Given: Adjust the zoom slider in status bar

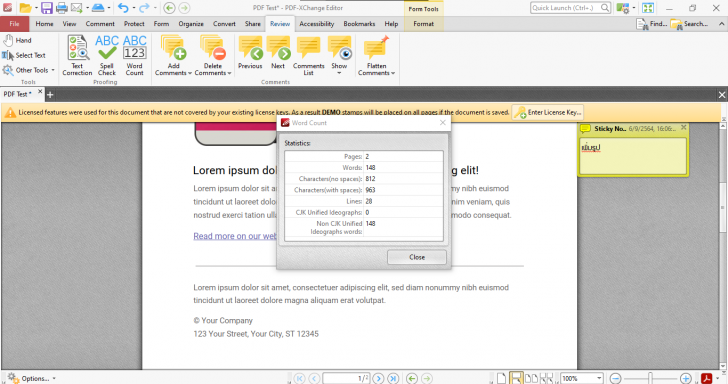Looking at the screenshot, I should 650,378.
